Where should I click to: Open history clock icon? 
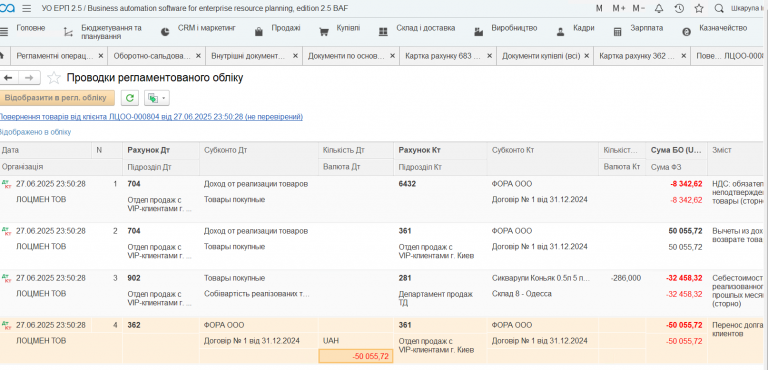(679, 8)
